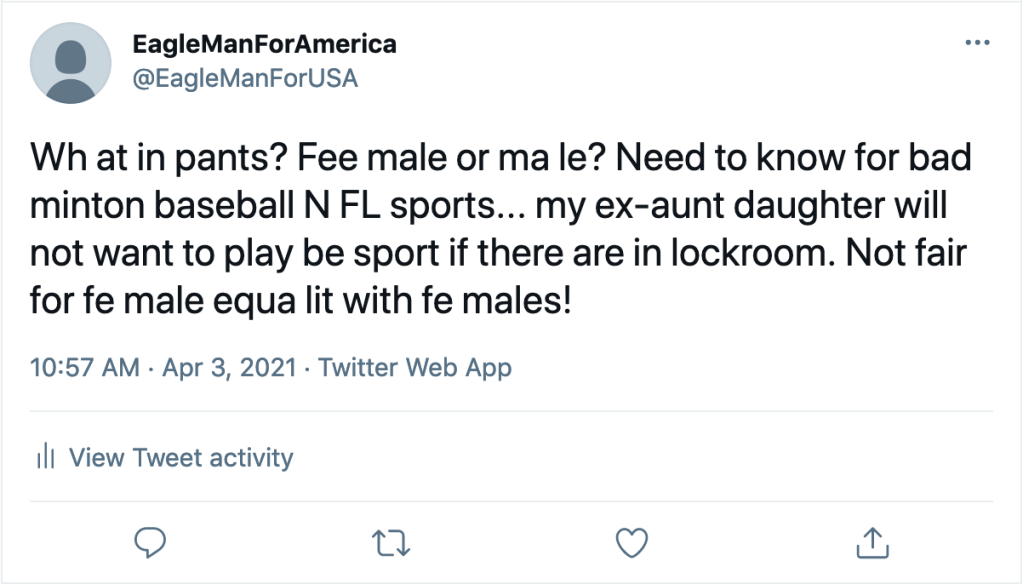Viewport: 1023px width, 584px height.
Task: Like the tweet with the heart icon
Action: tap(630, 542)
